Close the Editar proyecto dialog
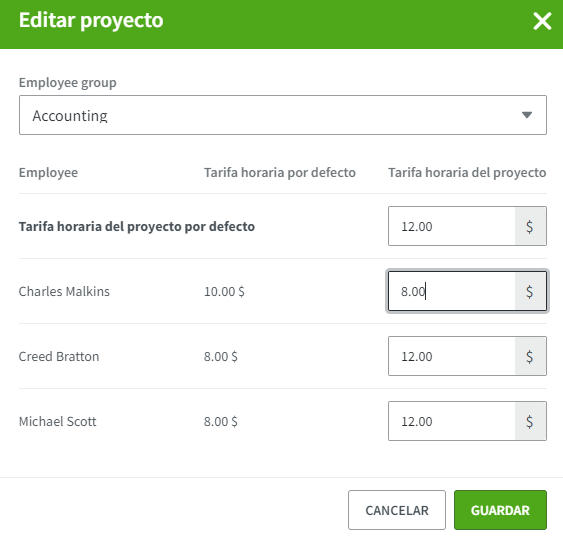The image size is (563, 540). tap(542, 21)
